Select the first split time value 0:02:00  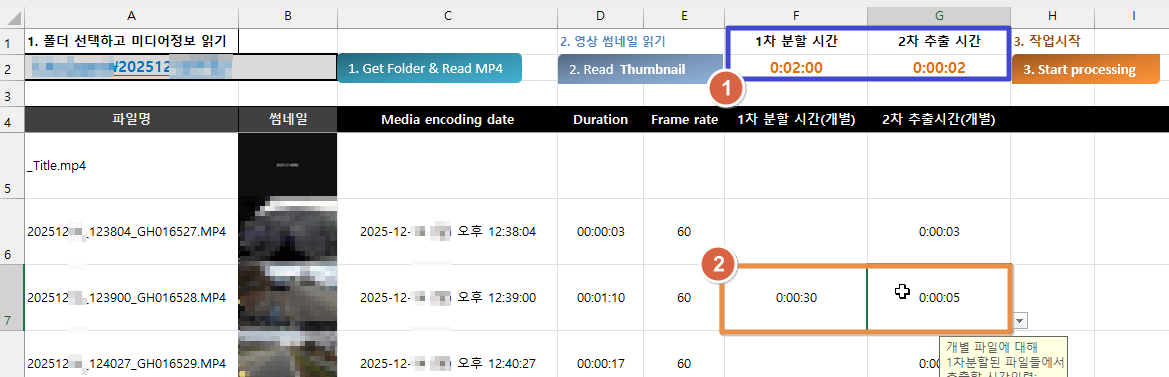[x=795, y=68]
